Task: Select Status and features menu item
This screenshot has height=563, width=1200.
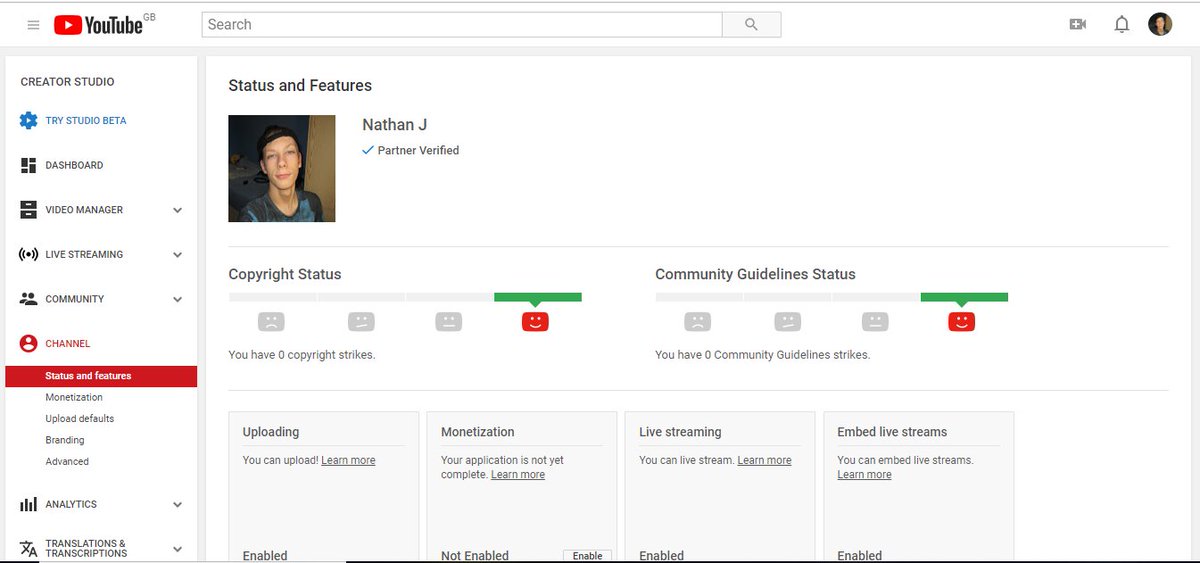Action: [x=101, y=376]
